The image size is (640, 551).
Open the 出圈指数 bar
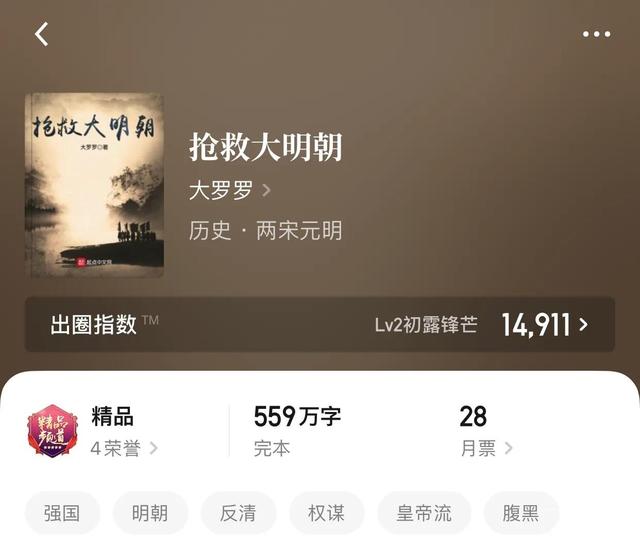coord(320,324)
